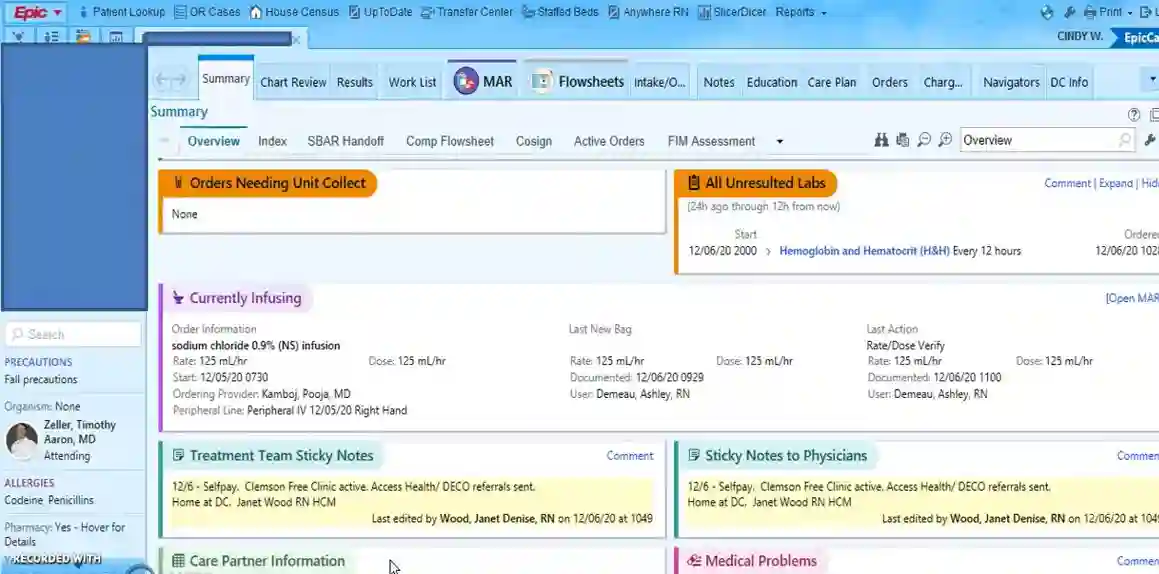Open the Active Orders report
Screen dimensions: 1159x574
pos(609,141)
